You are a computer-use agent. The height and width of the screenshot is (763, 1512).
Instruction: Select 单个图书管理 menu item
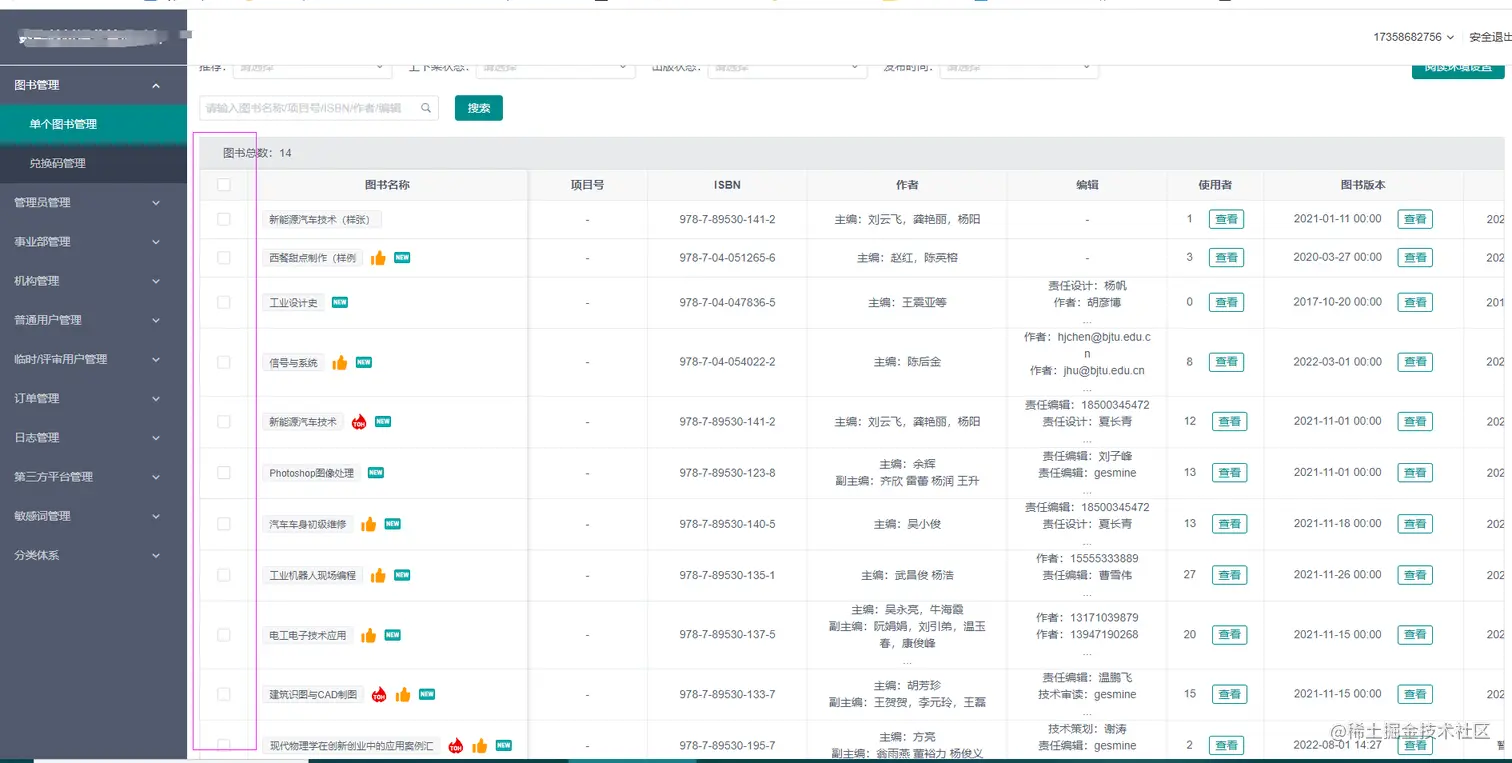(94, 124)
